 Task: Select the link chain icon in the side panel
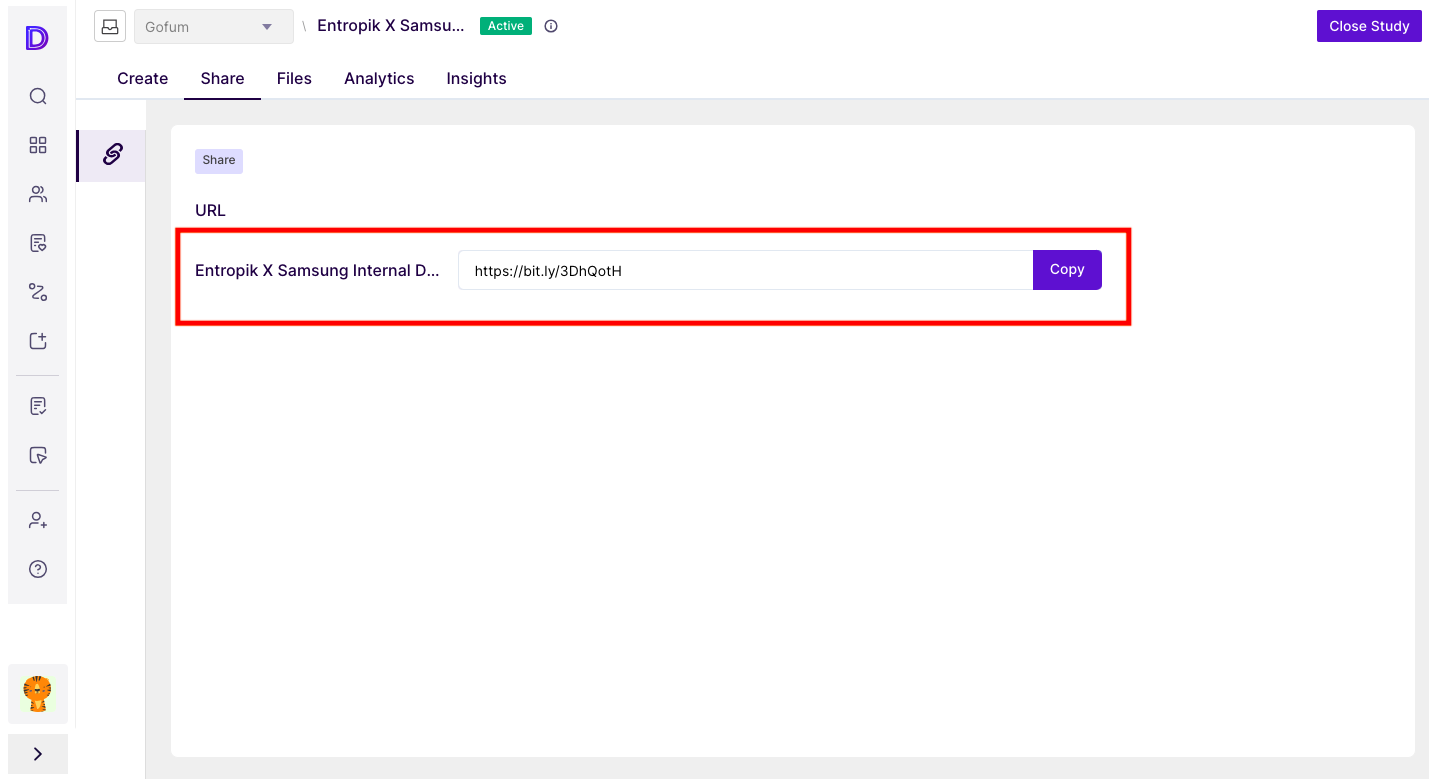point(112,155)
